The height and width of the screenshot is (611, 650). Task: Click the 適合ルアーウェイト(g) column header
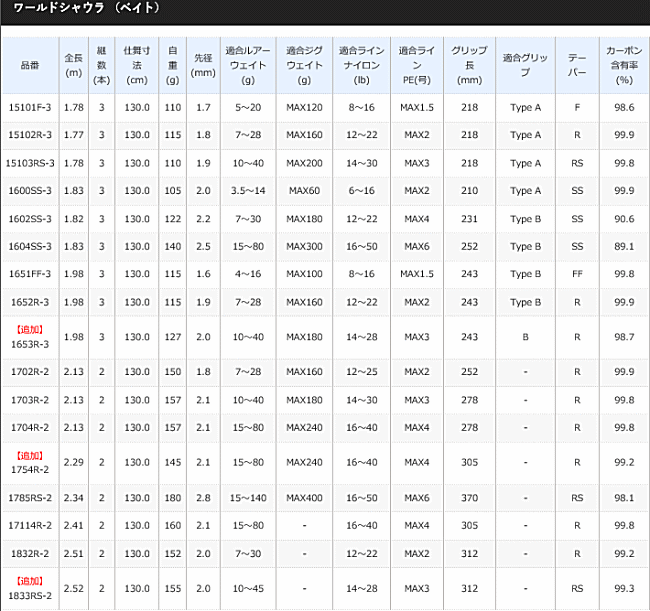click(248, 65)
